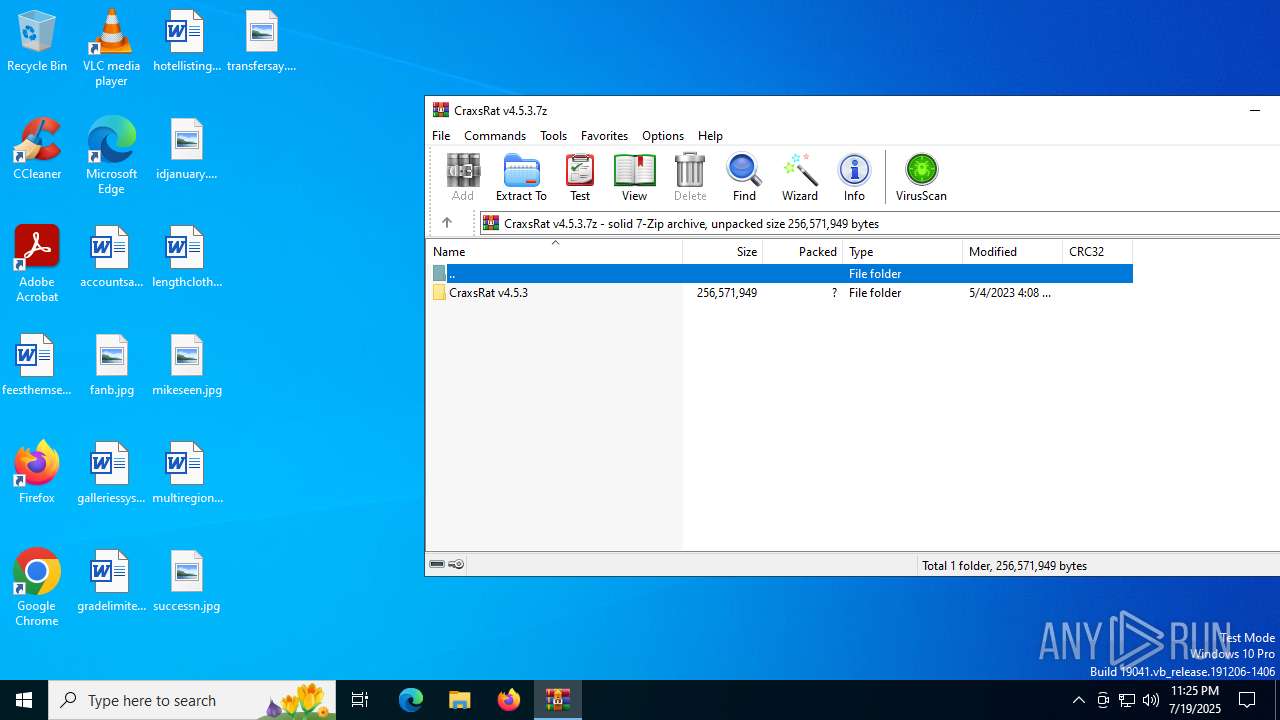The image size is (1280, 720).
Task: Click the WinRAR taskbar button
Action: tap(557, 700)
